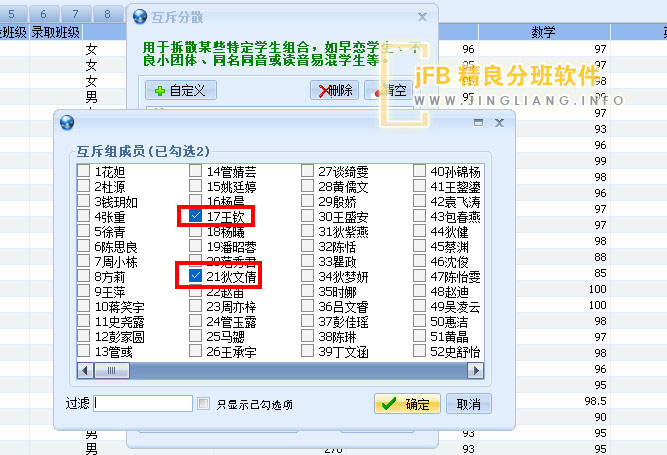The width and height of the screenshot is (667, 455).
Task: Check the 32陈恬 checkbox
Action: pyautogui.click(x=307, y=246)
